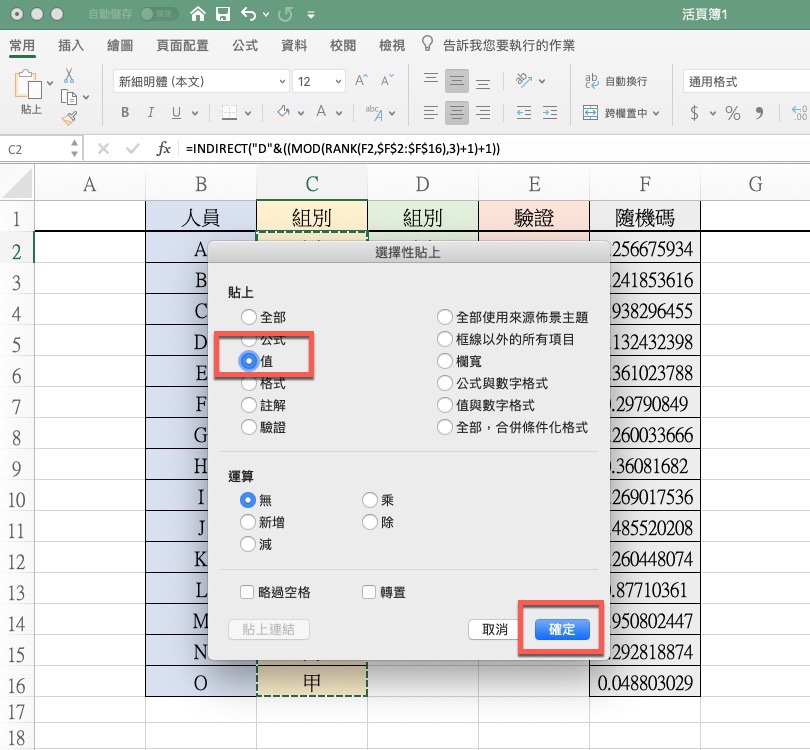Decrease font size with smaller A icon
Viewport: 810px width, 750px height.
click(x=387, y=81)
